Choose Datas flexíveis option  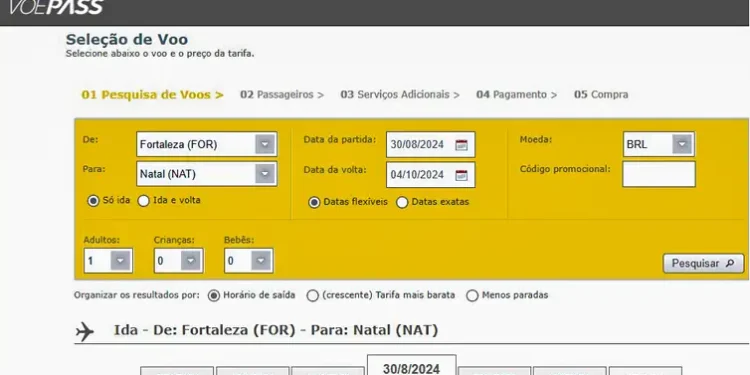point(314,202)
